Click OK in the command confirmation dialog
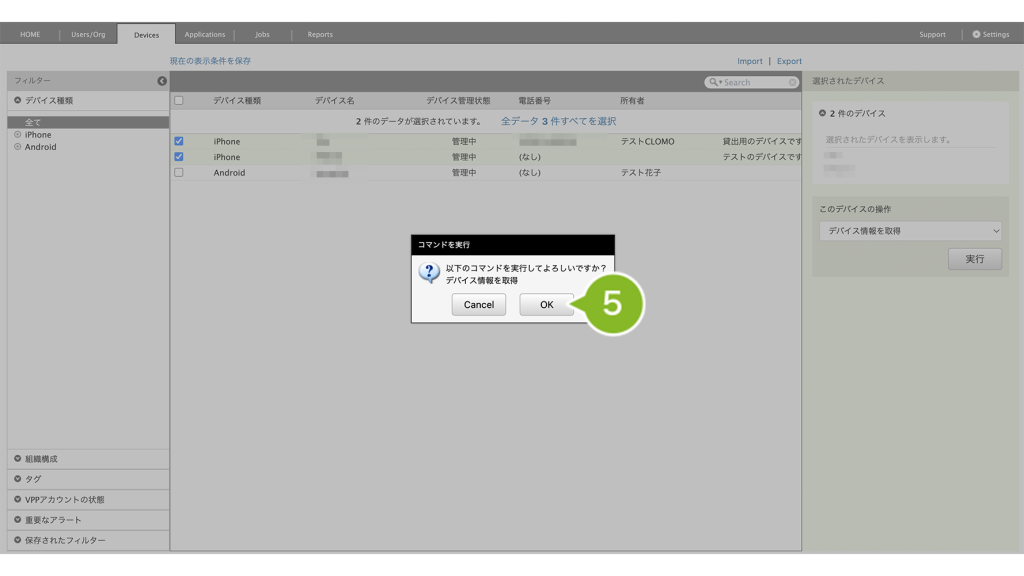Viewport: 1024px width, 576px height. [x=546, y=305]
